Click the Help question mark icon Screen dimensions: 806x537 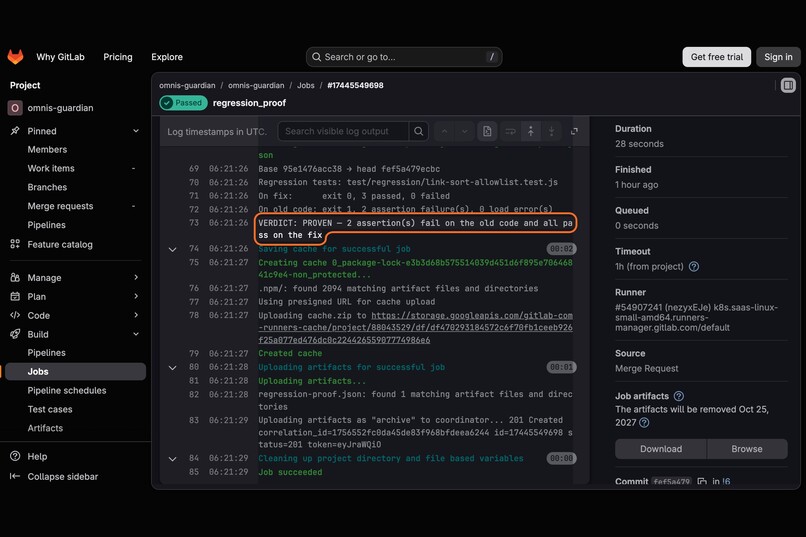point(15,456)
